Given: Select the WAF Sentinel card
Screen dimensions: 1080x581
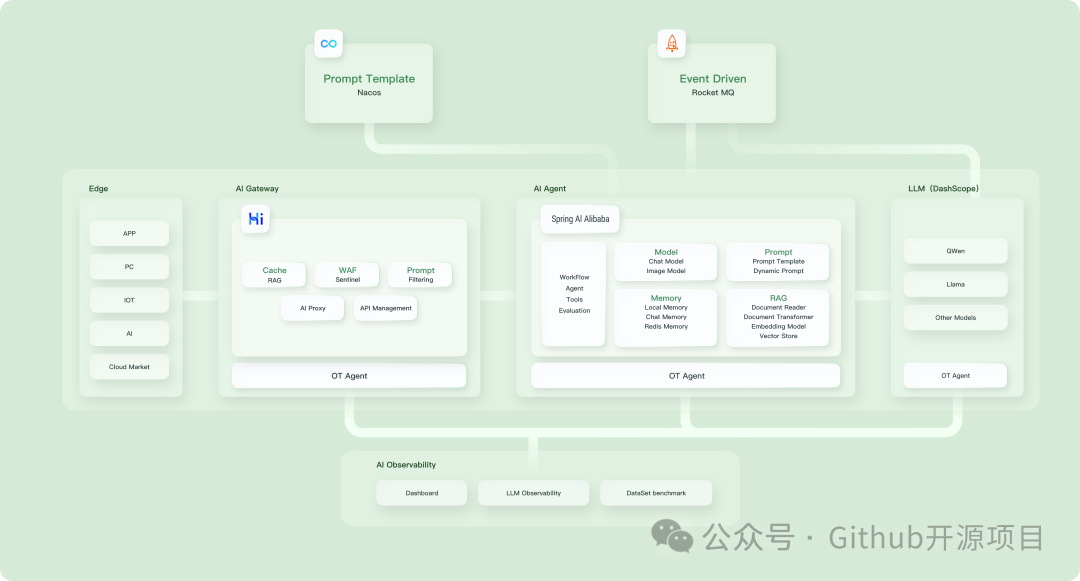Looking at the screenshot, I should click(347, 275).
